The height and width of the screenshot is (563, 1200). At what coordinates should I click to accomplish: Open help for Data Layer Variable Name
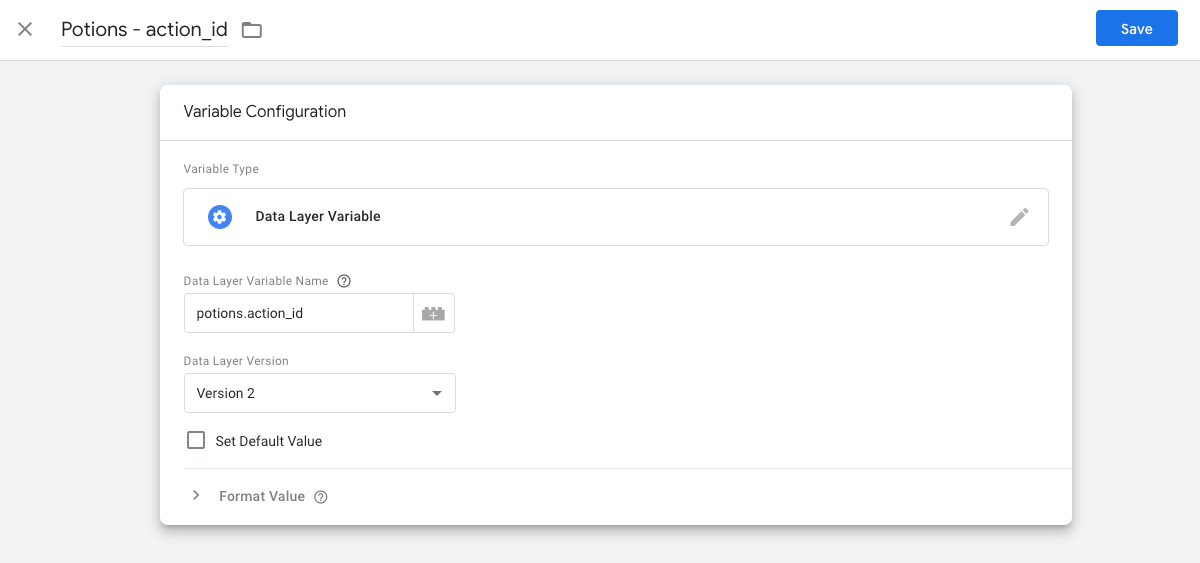pos(344,281)
